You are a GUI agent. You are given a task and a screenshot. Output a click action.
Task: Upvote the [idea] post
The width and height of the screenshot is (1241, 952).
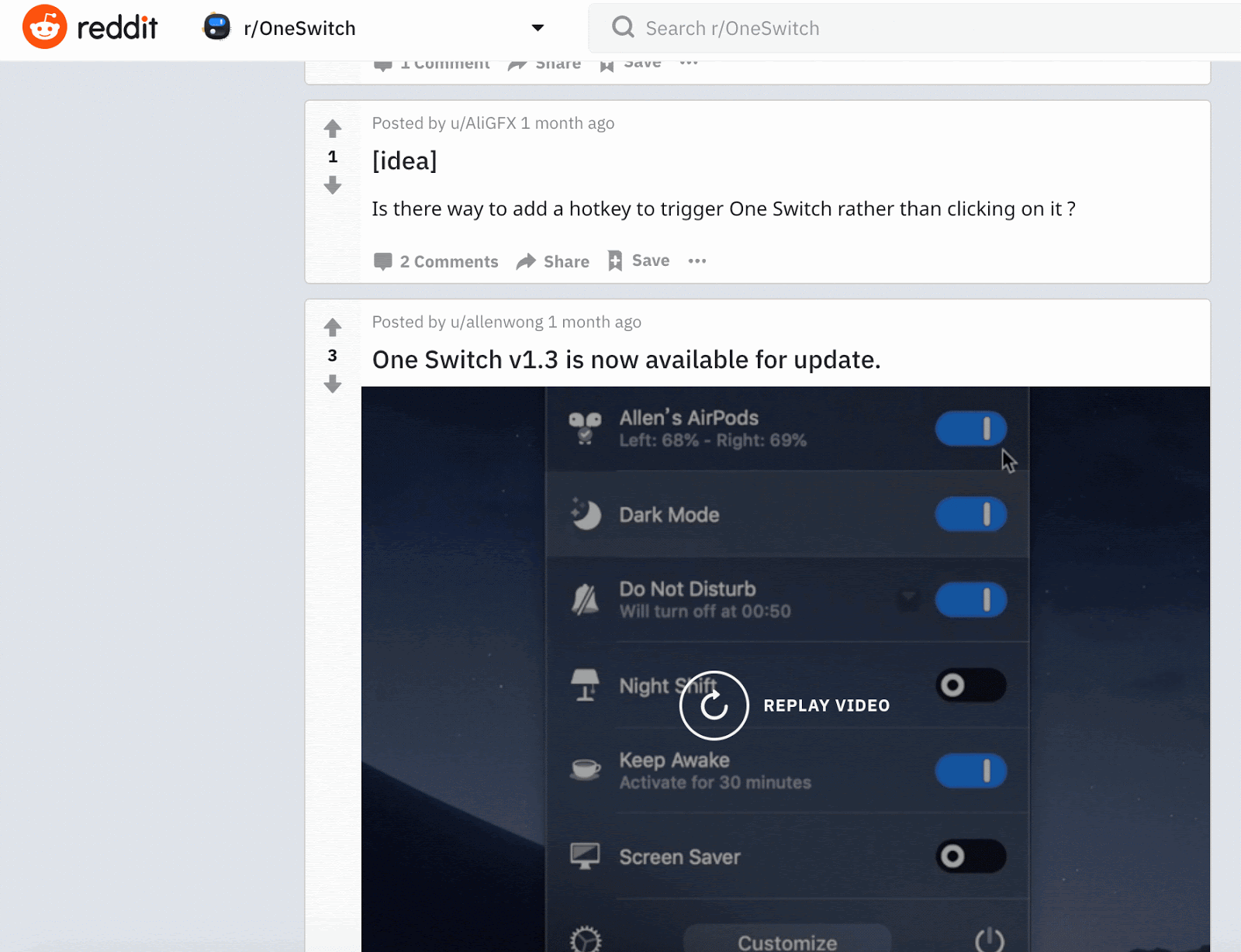(333, 129)
